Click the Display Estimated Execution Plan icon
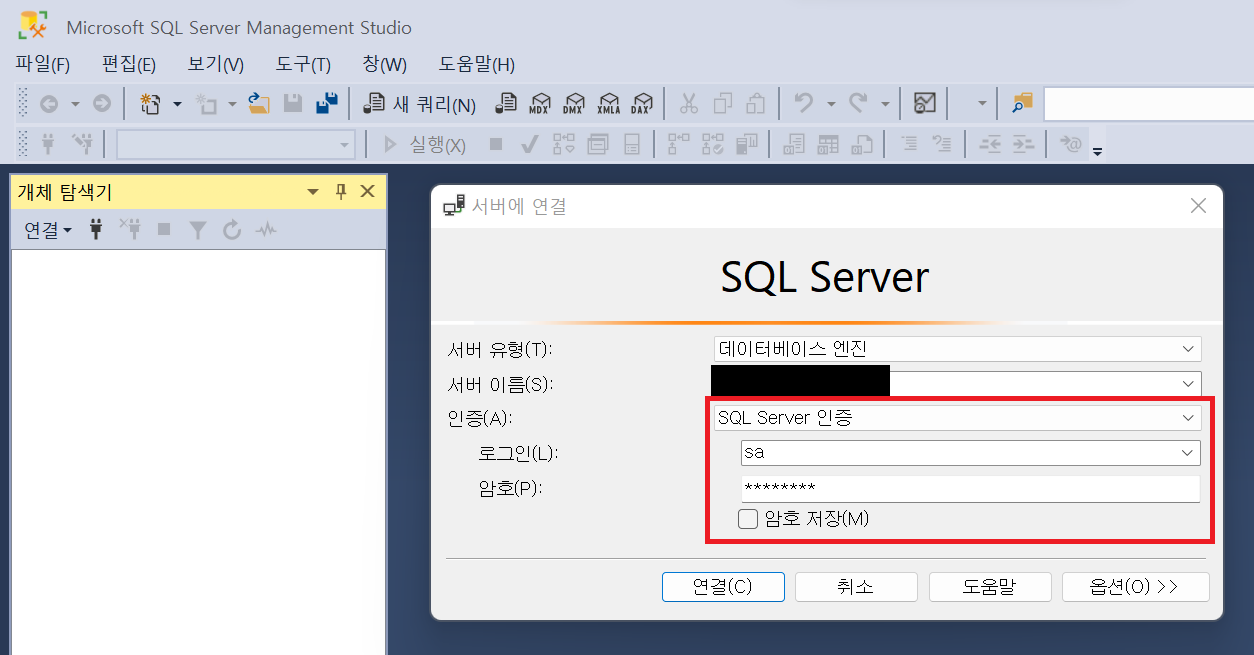 click(564, 145)
